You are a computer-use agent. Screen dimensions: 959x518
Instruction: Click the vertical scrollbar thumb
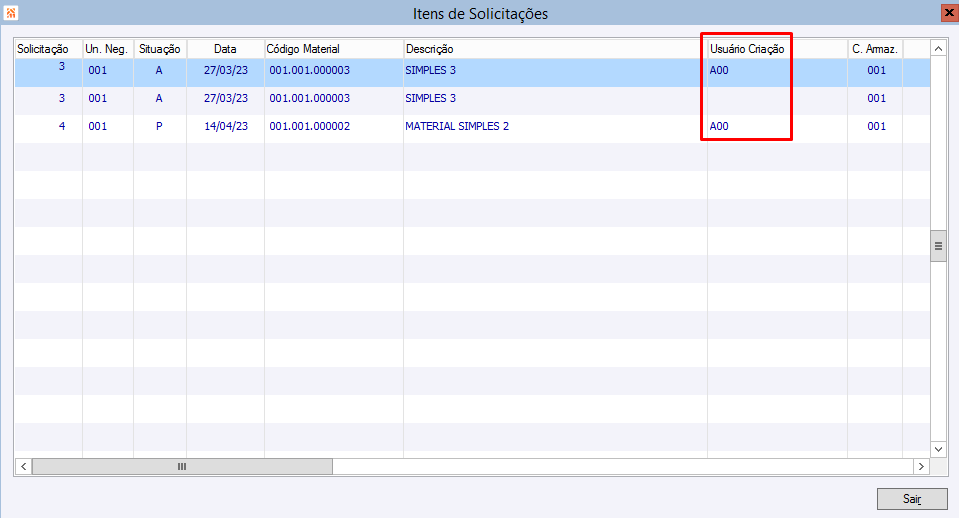pyautogui.click(x=938, y=246)
